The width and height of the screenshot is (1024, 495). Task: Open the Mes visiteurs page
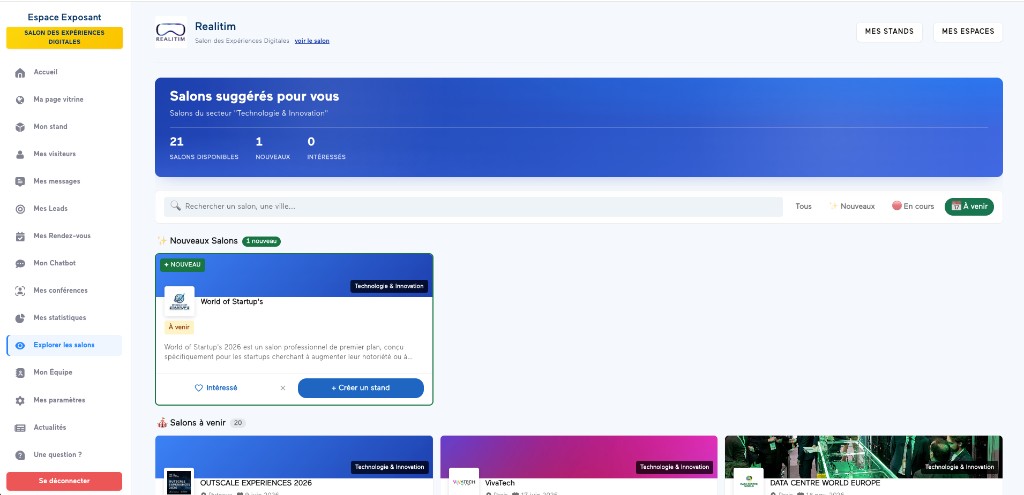(x=64, y=155)
